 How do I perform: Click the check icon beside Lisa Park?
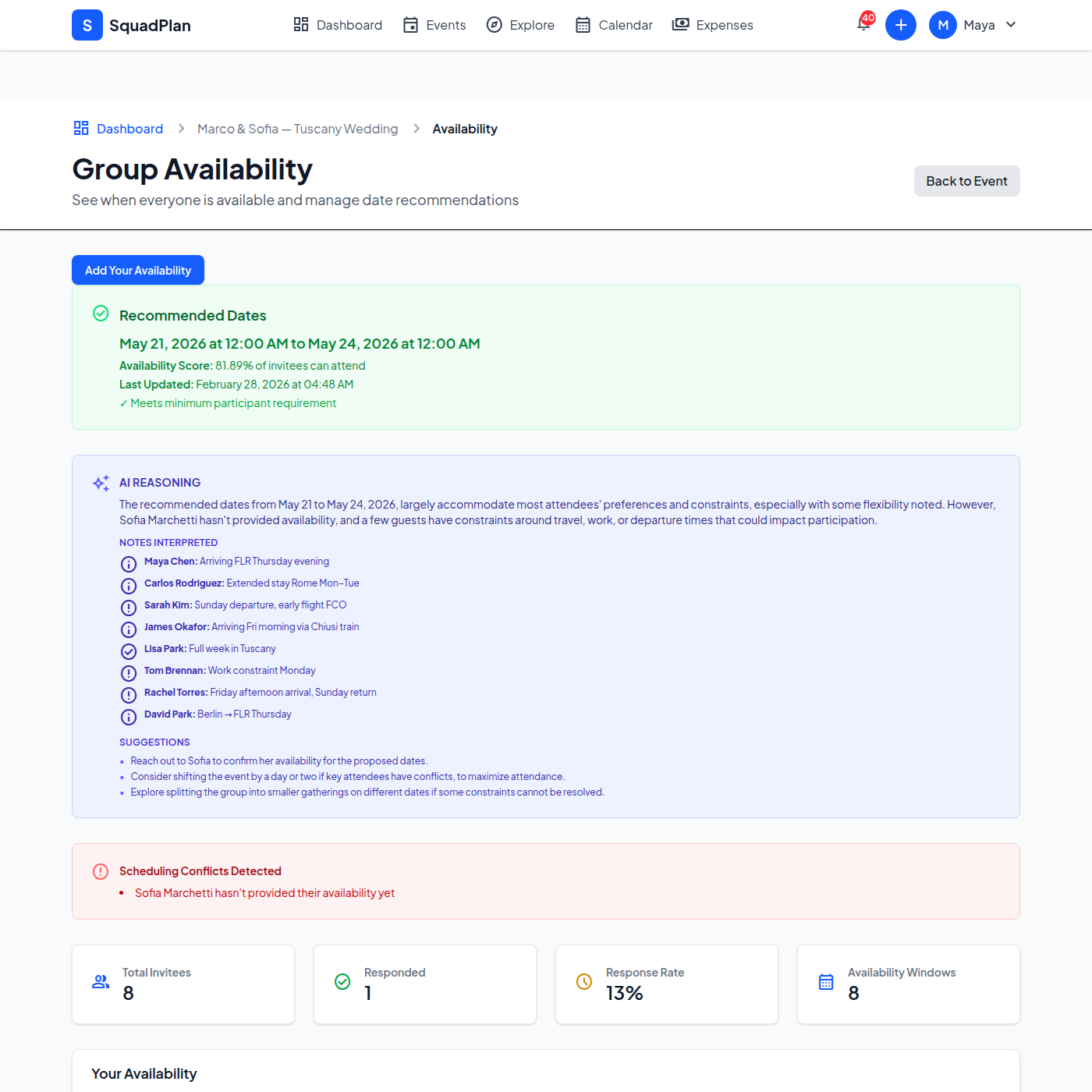[x=129, y=651]
